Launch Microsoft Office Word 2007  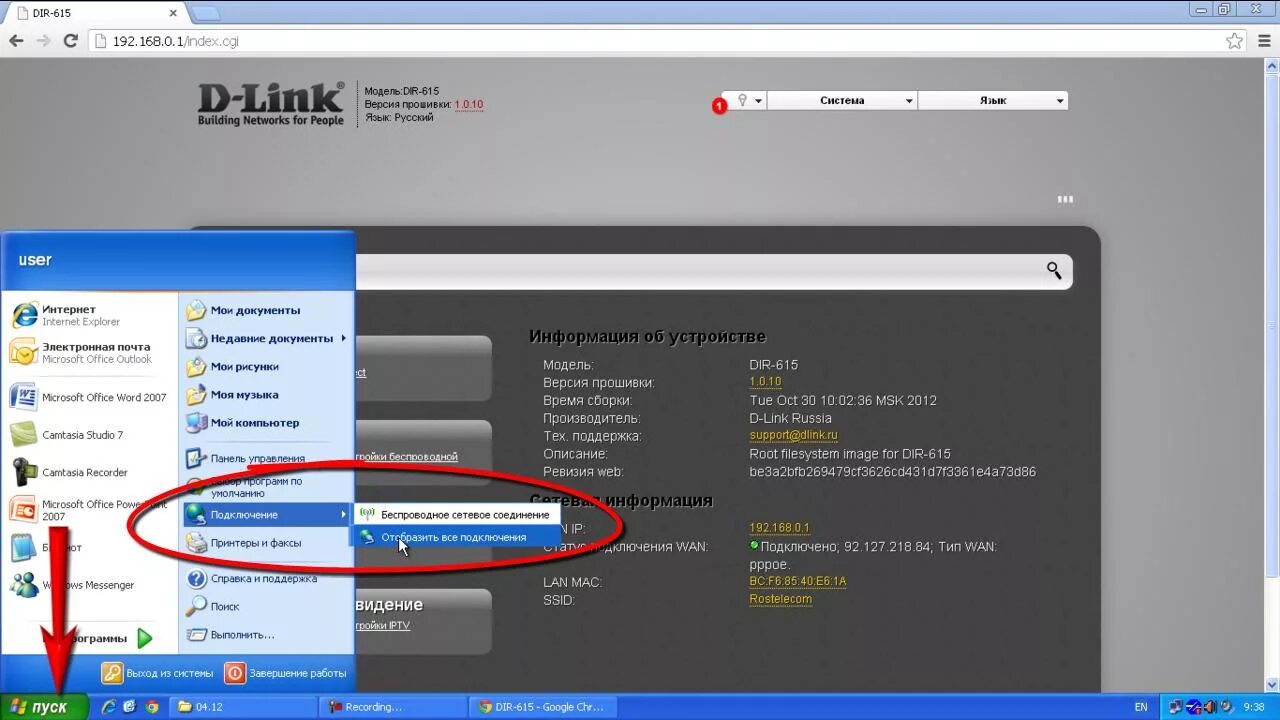point(90,397)
